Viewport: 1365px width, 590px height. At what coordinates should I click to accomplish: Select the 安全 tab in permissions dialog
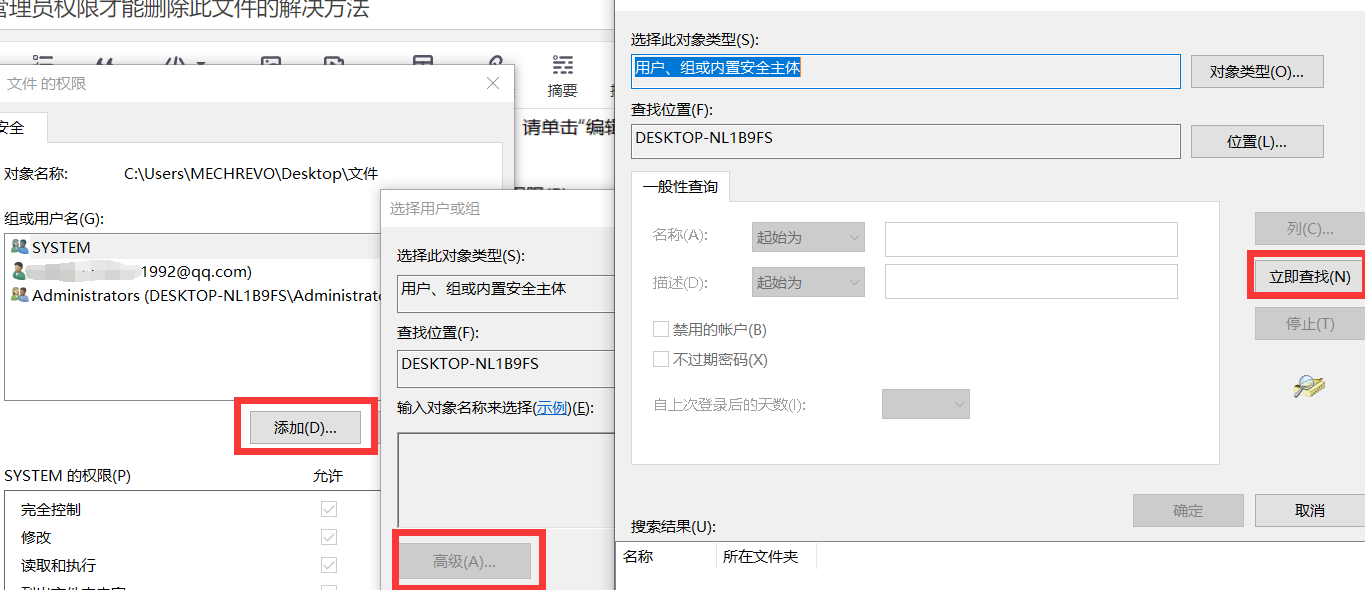tap(20, 128)
